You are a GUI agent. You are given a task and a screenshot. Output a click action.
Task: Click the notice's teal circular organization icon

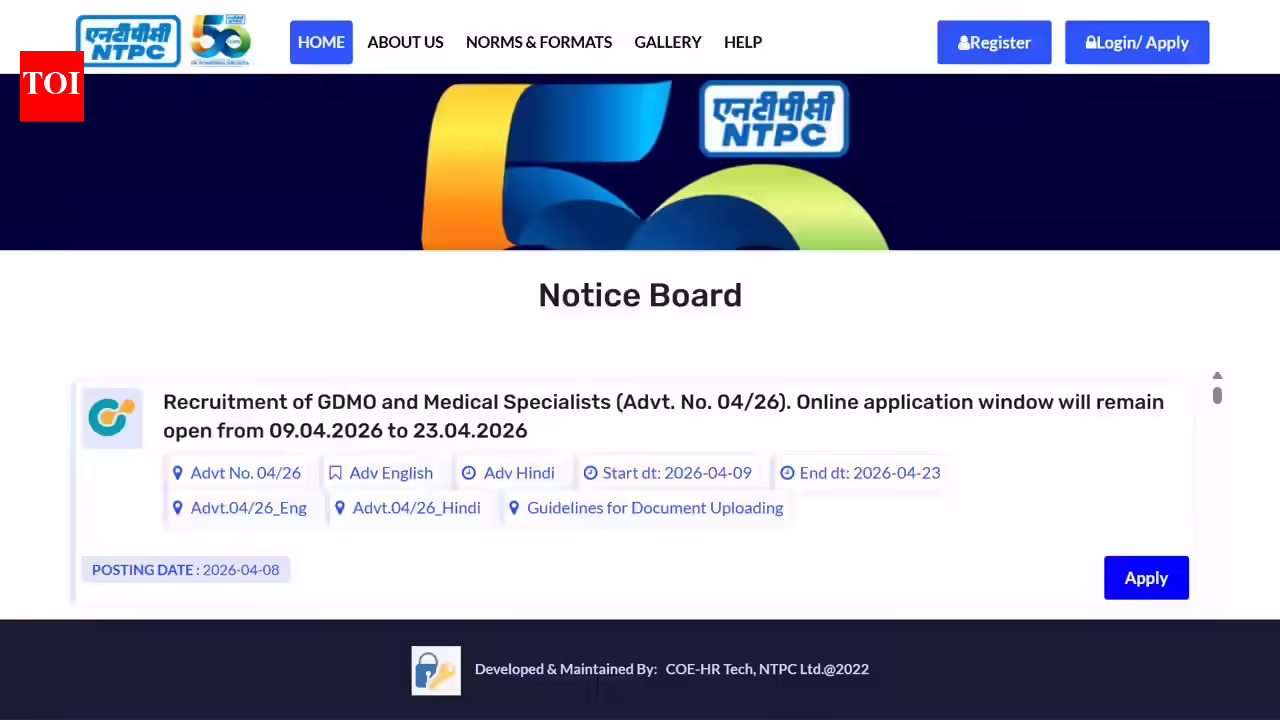coord(111,418)
